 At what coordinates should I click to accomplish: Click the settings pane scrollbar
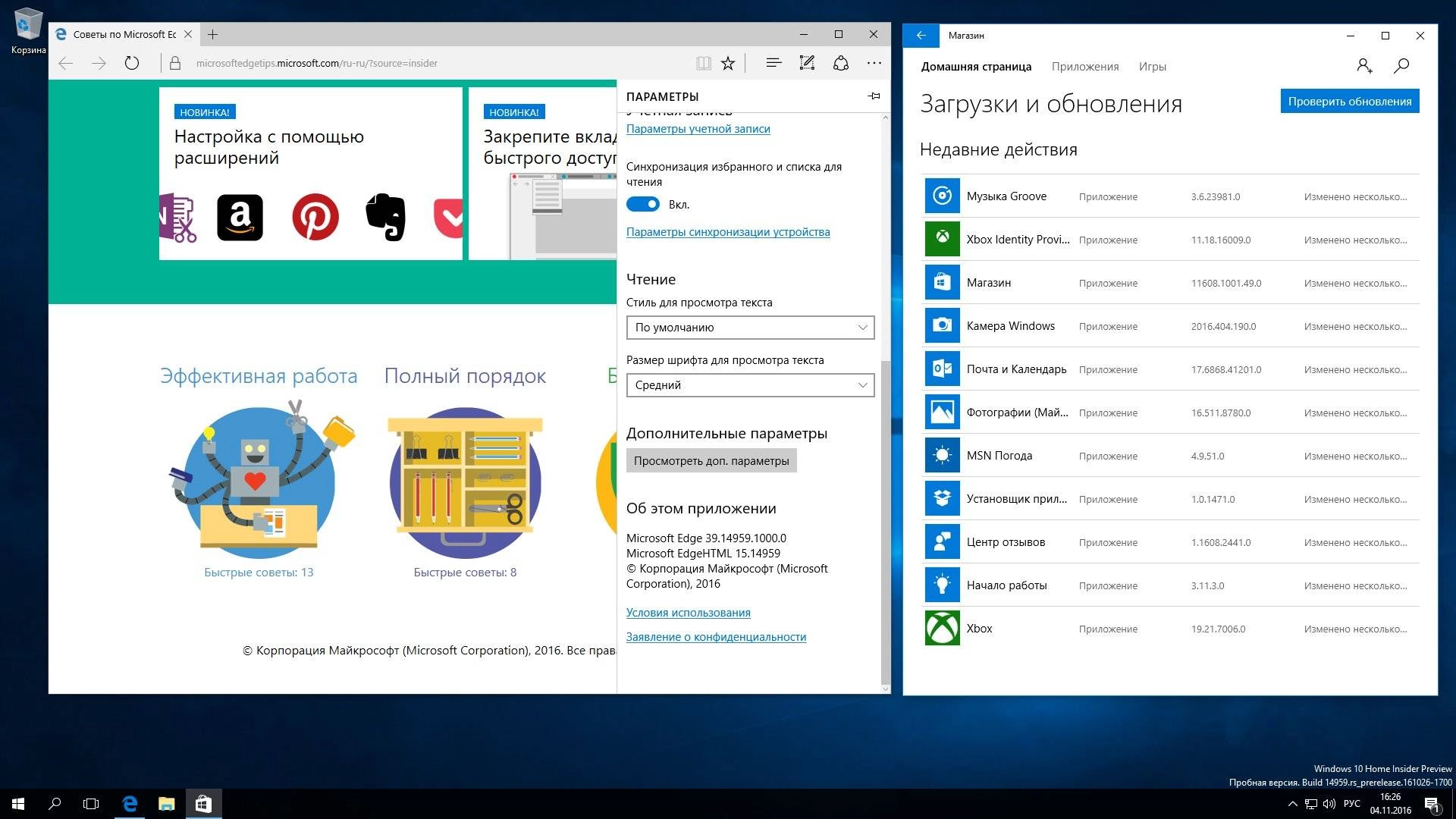pyautogui.click(x=886, y=522)
